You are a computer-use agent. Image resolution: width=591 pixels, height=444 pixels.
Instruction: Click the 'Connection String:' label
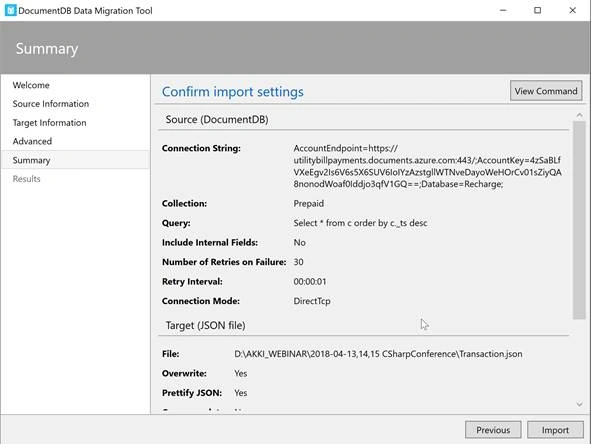(201, 148)
